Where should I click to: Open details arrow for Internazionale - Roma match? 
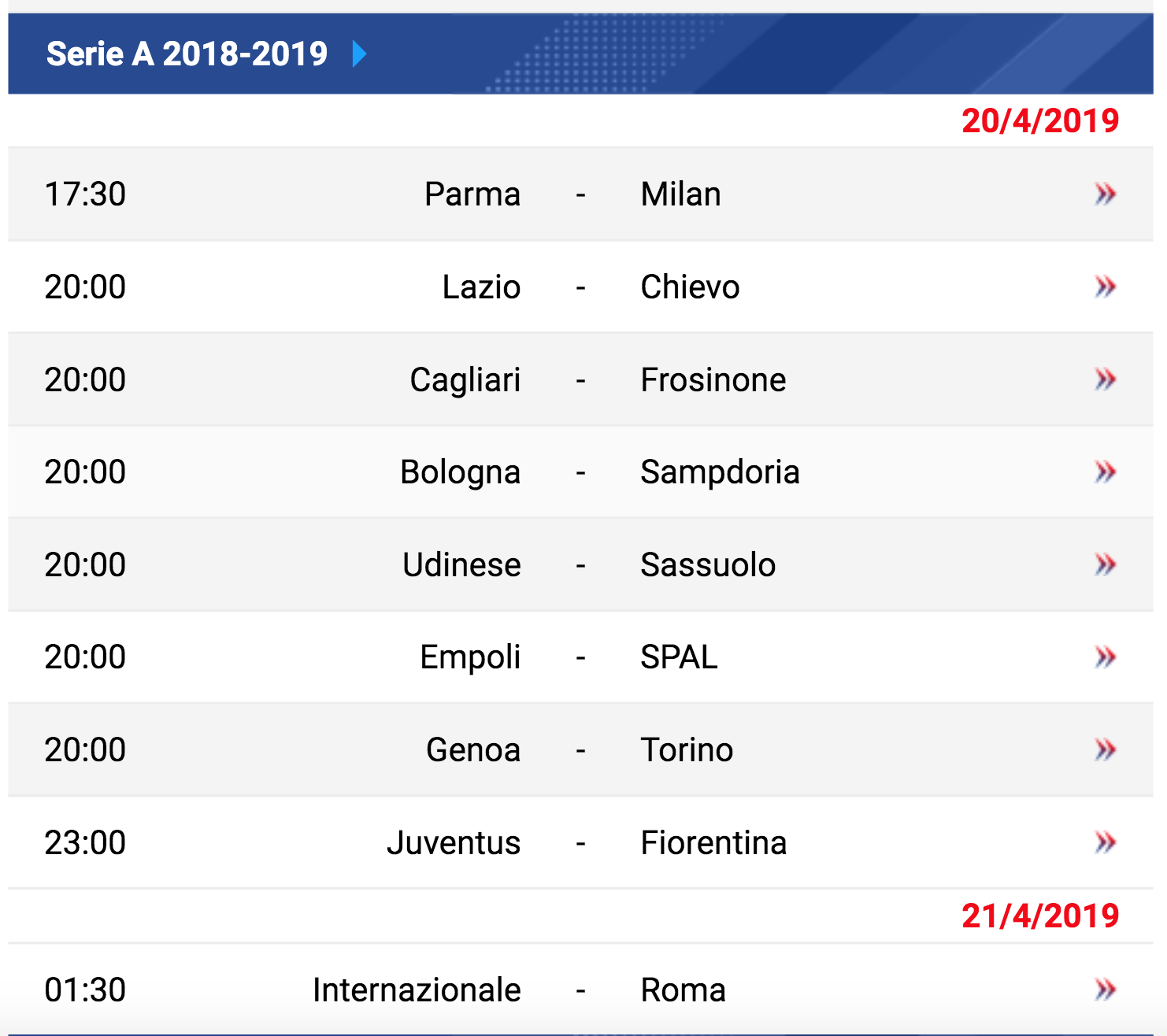[1106, 990]
